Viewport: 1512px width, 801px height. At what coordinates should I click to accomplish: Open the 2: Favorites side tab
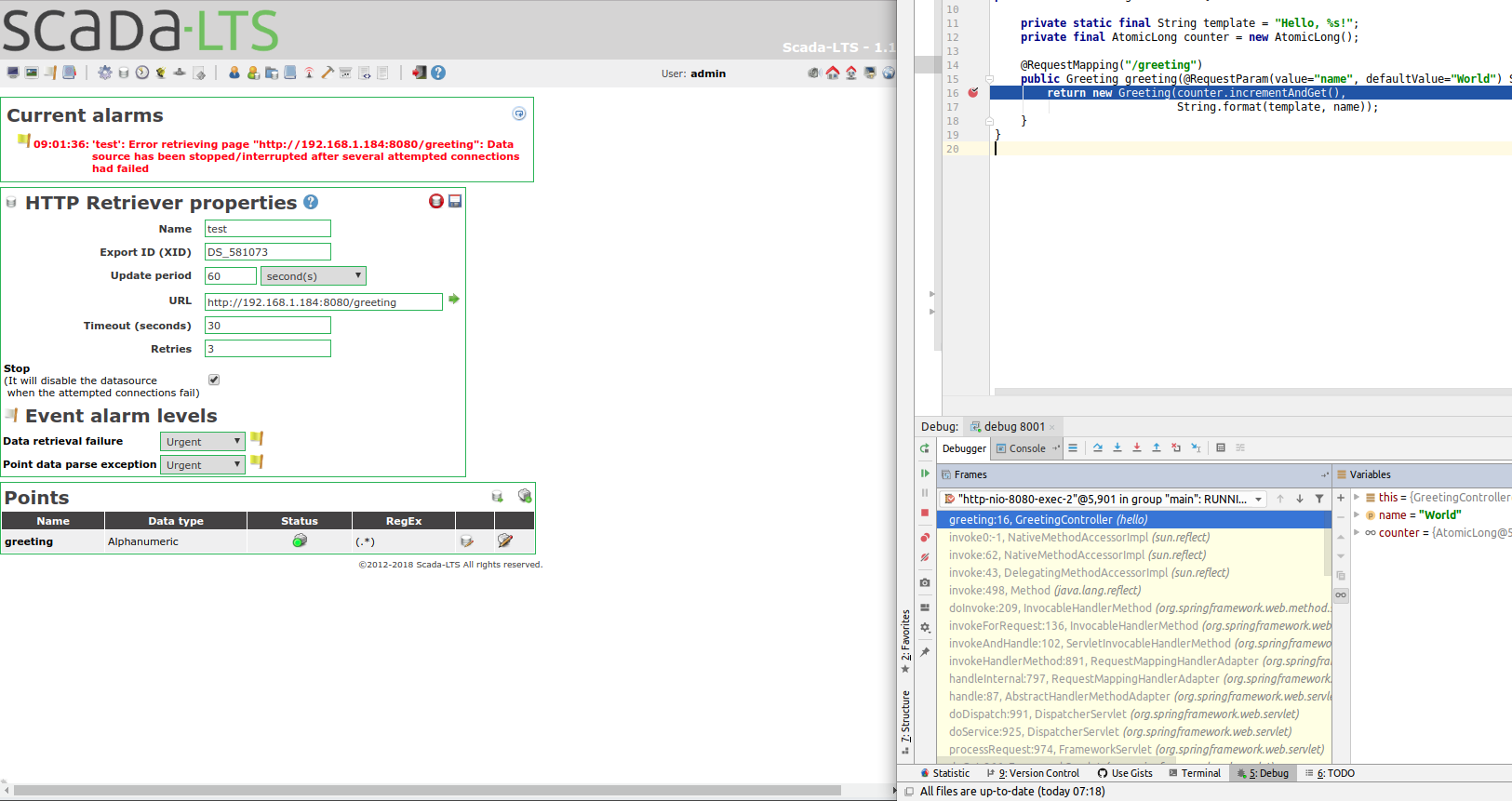(x=905, y=641)
